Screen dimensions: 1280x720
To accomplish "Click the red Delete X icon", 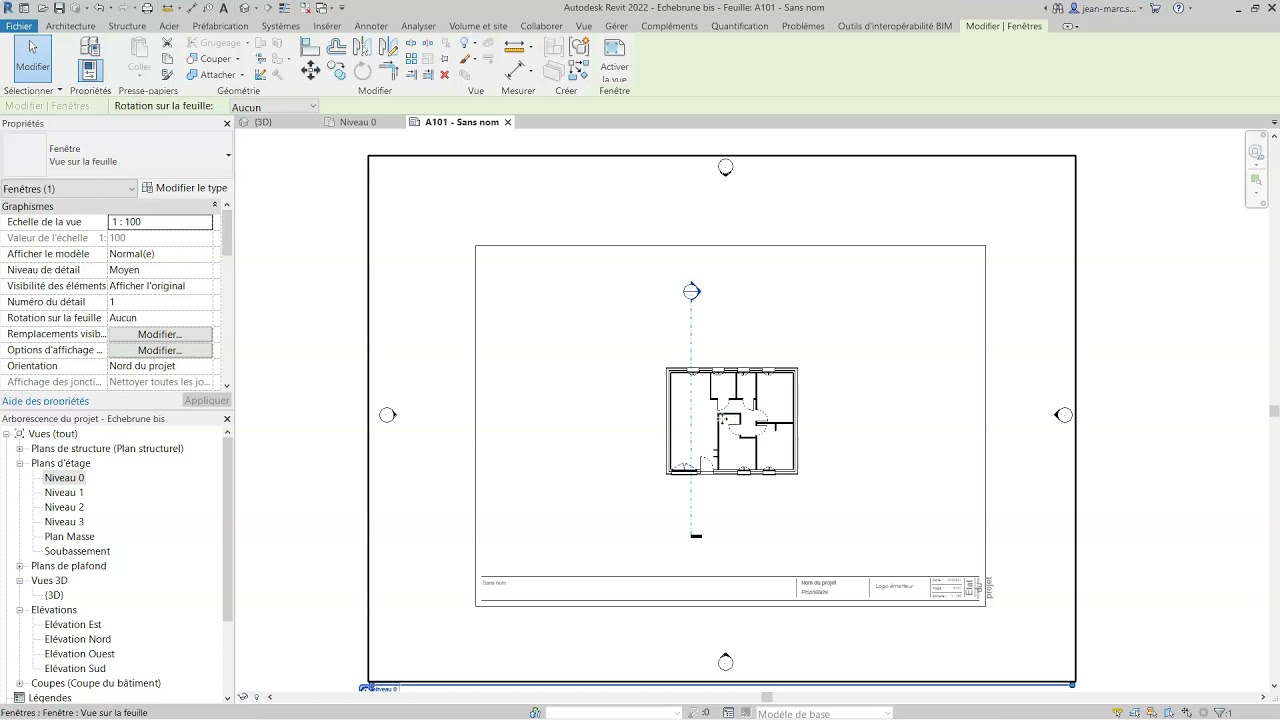I will (444, 75).
